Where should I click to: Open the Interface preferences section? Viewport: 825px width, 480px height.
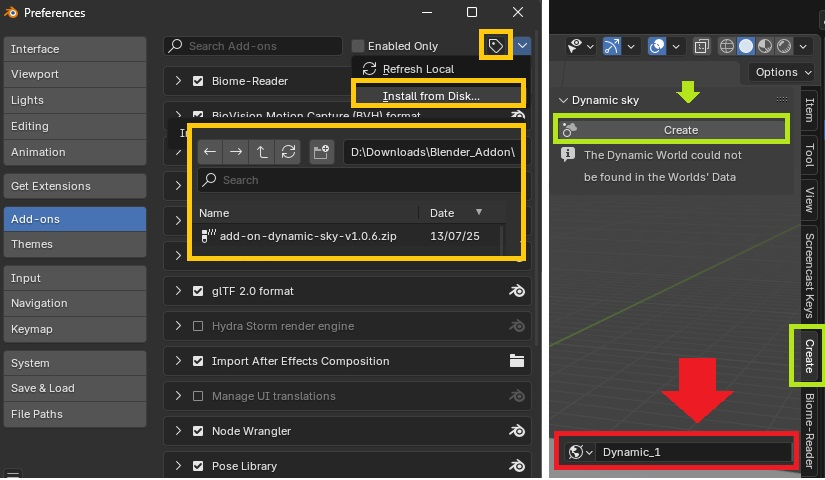(75, 49)
